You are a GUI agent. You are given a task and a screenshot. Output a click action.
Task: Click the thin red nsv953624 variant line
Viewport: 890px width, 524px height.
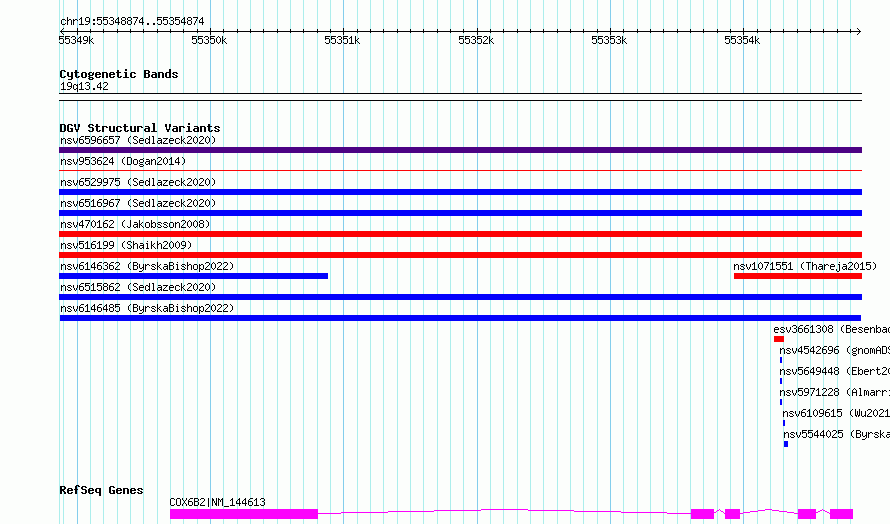tap(460, 170)
